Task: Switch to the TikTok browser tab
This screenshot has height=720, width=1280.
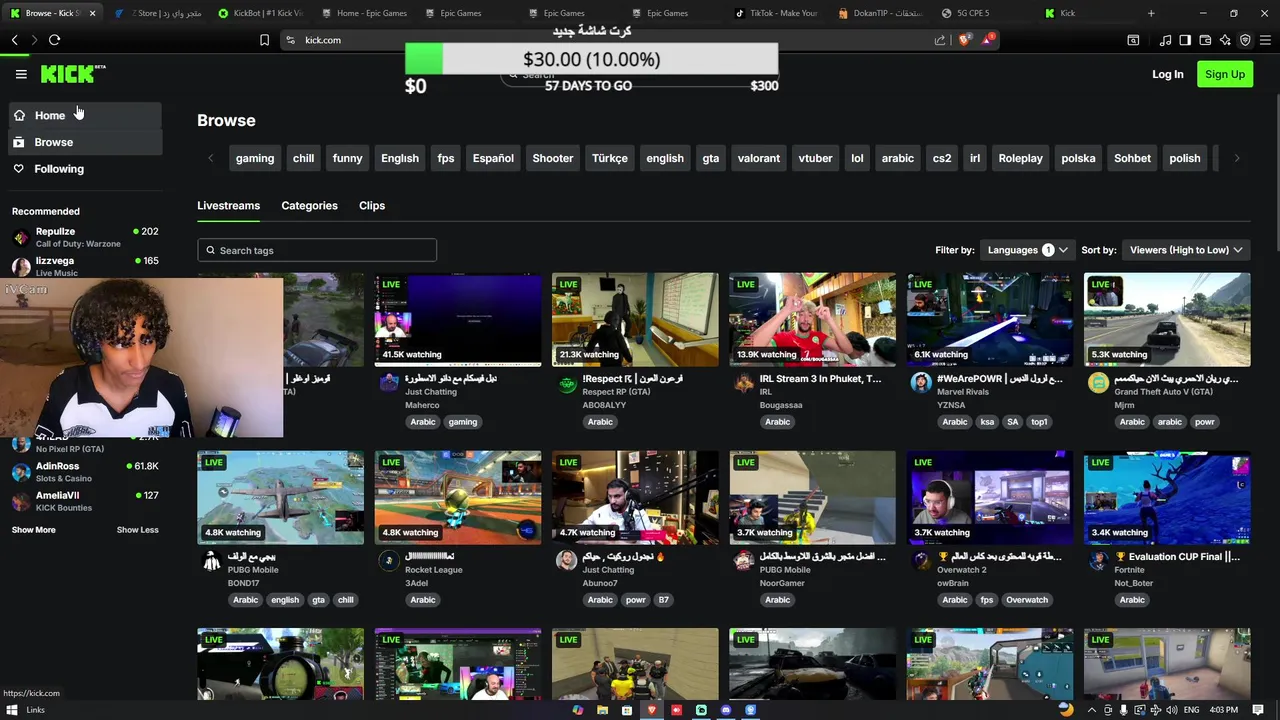Action: (x=777, y=13)
